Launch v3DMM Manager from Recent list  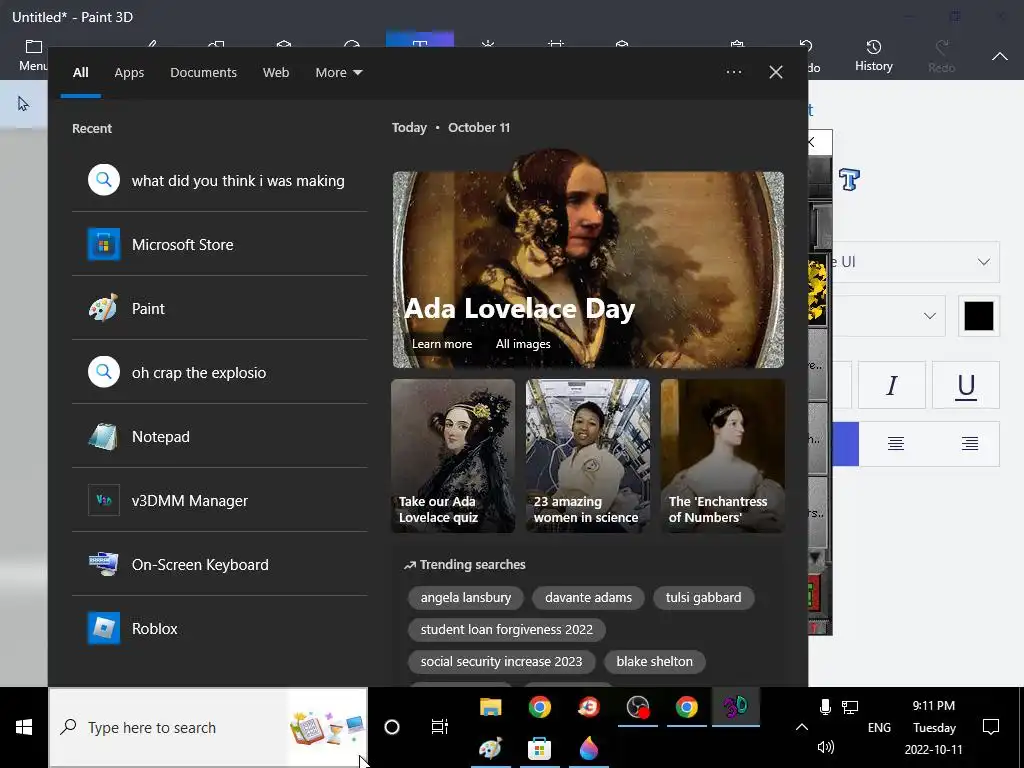pos(219,500)
